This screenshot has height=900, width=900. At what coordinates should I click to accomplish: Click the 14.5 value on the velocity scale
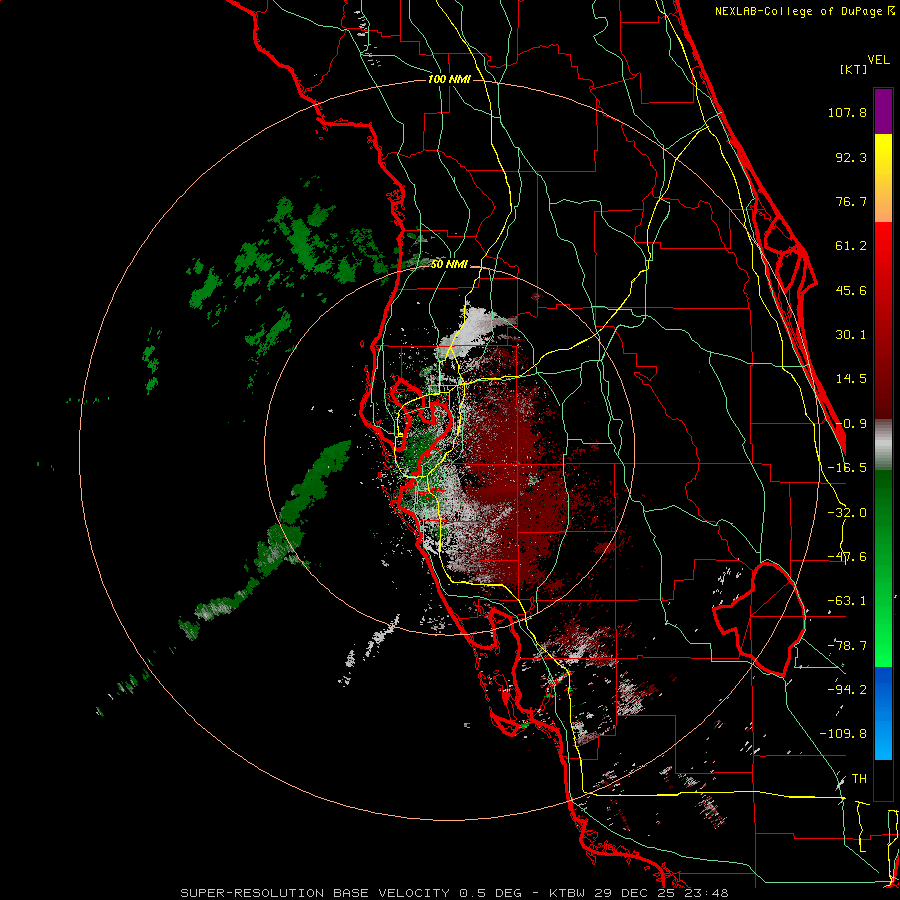point(851,379)
